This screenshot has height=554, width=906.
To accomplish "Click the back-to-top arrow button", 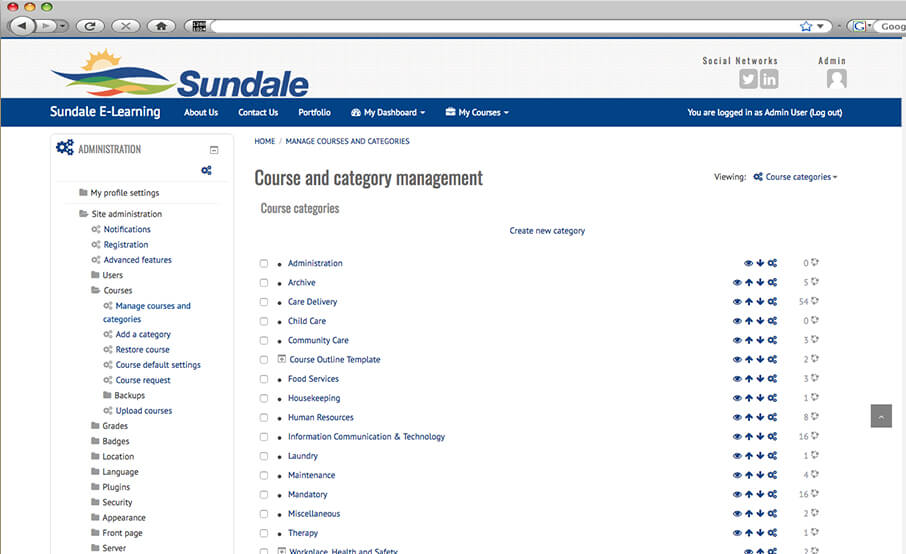I will pos(881,416).
